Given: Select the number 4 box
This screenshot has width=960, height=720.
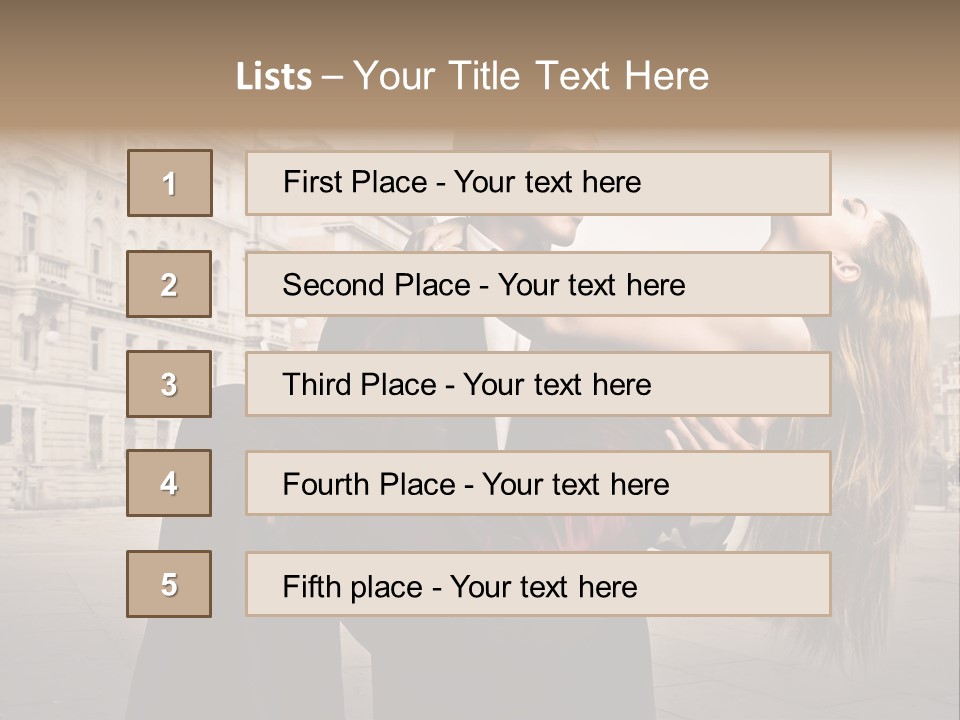Looking at the screenshot, I should 169,483.
